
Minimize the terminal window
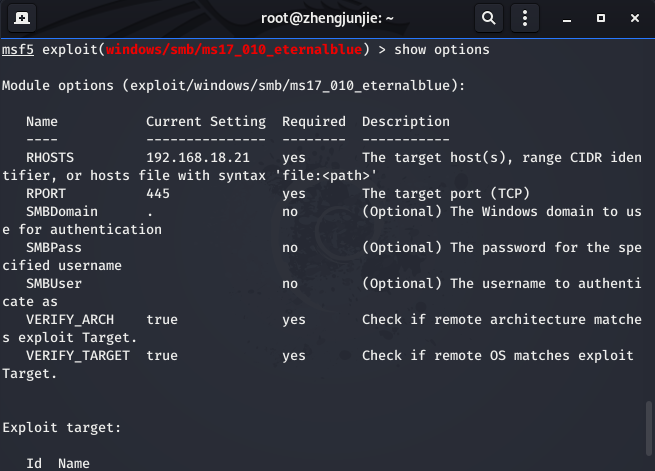[x=567, y=18]
